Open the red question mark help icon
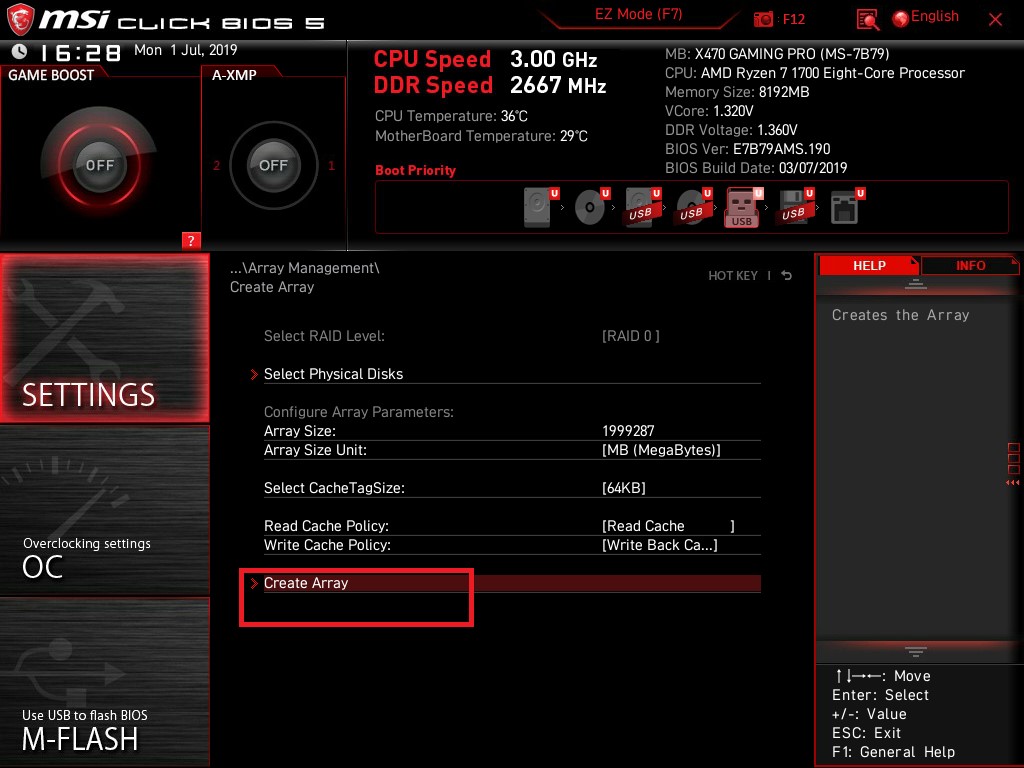1024x768 pixels. (191, 240)
